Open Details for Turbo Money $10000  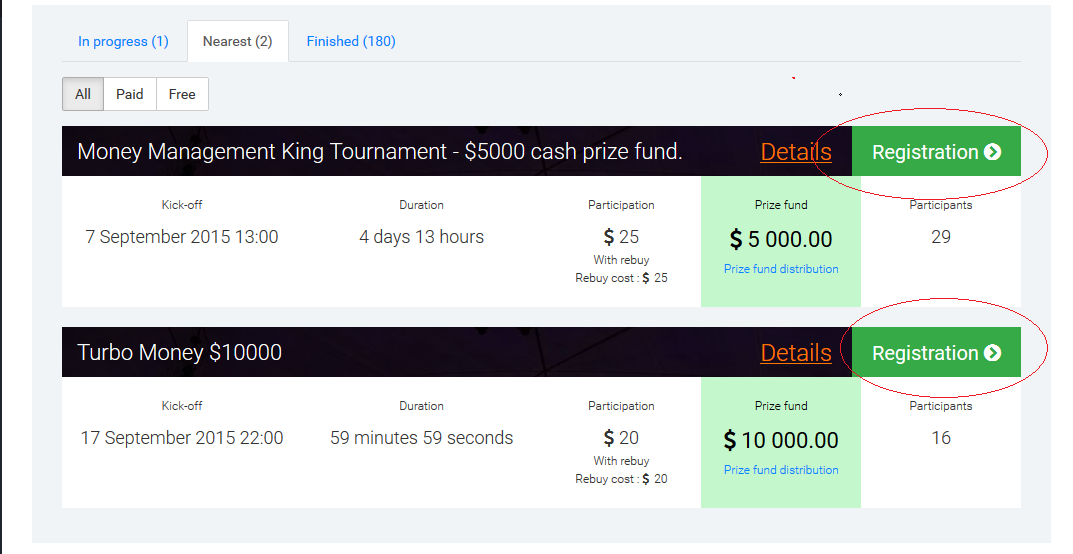click(x=796, y=353)
